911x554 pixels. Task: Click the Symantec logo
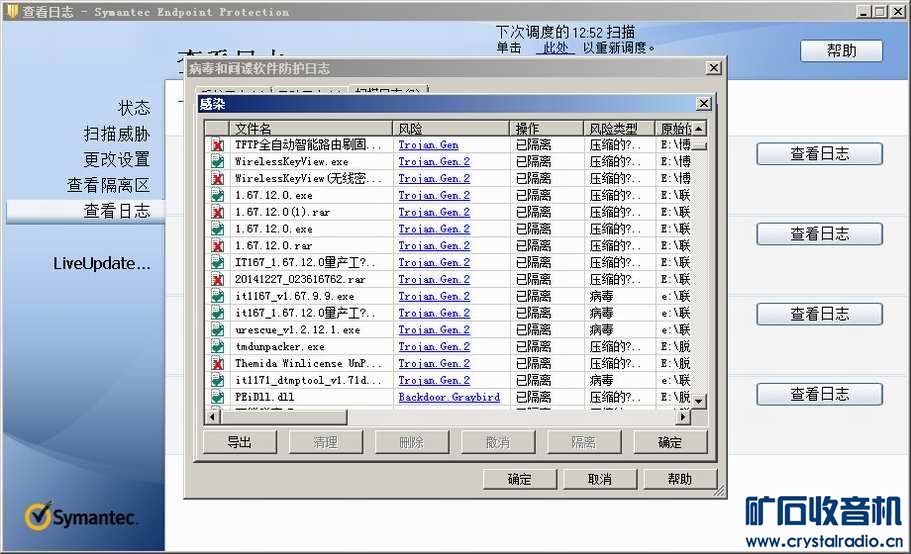click(81, 516)
